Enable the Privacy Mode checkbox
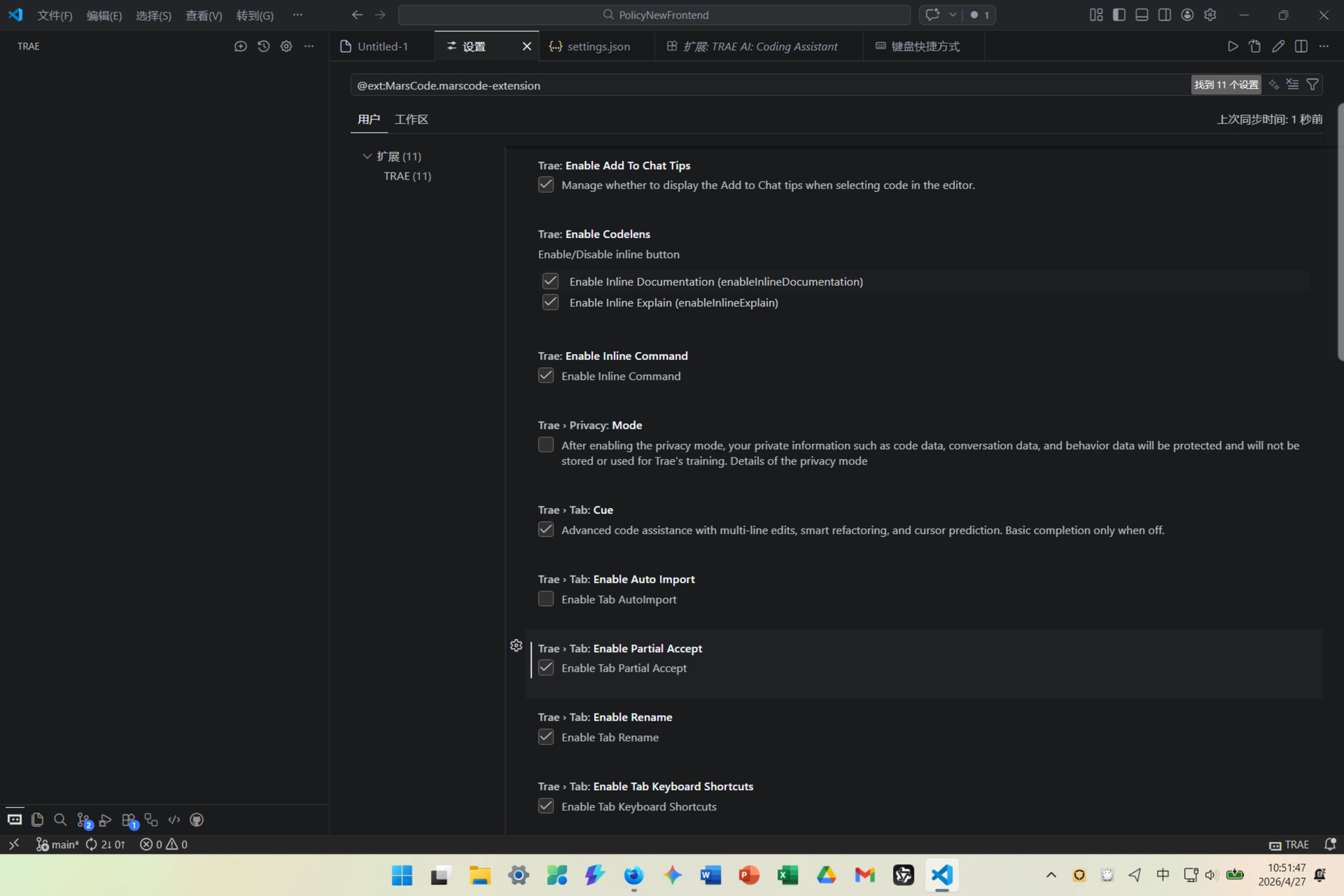Image resolution: width=1344 pixels, height=896 pixels. [546, 445]
